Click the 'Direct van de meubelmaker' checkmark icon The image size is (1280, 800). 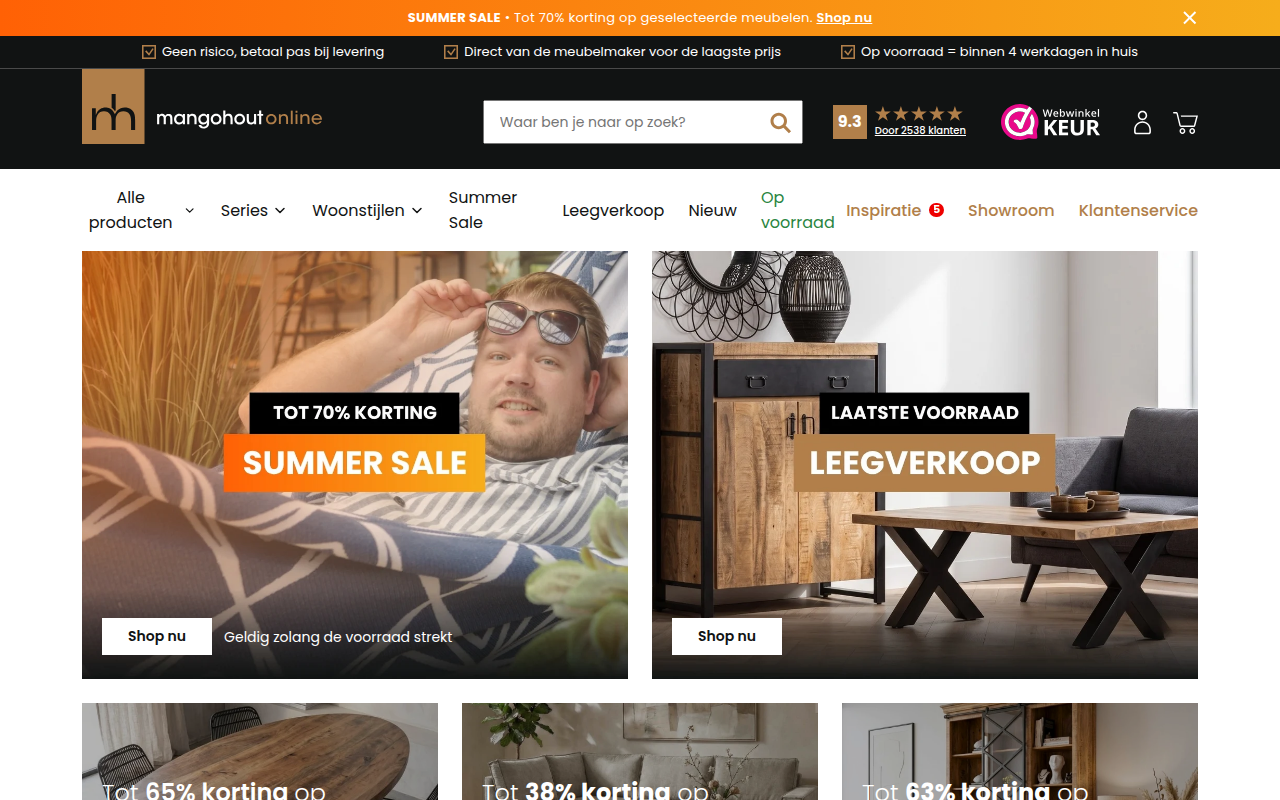pyautogui.click(x=451, y=52)
